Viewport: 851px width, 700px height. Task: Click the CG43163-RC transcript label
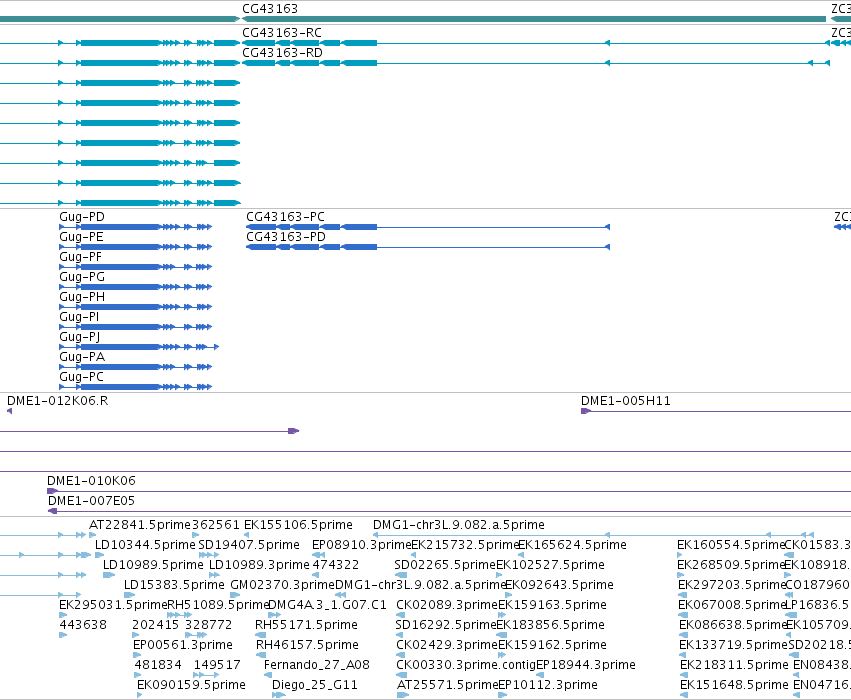282,33
